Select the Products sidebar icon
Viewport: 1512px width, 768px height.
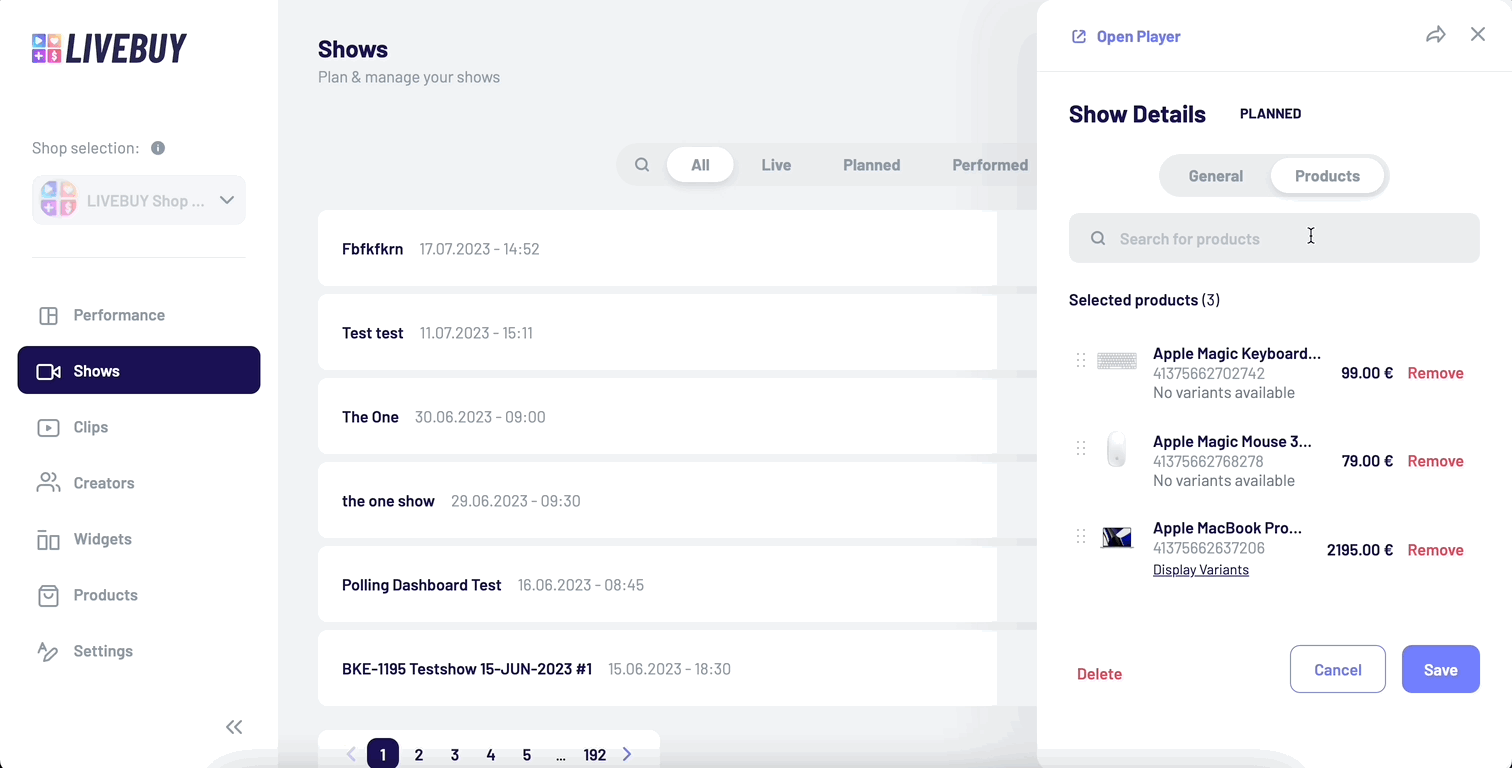(48, 595)
